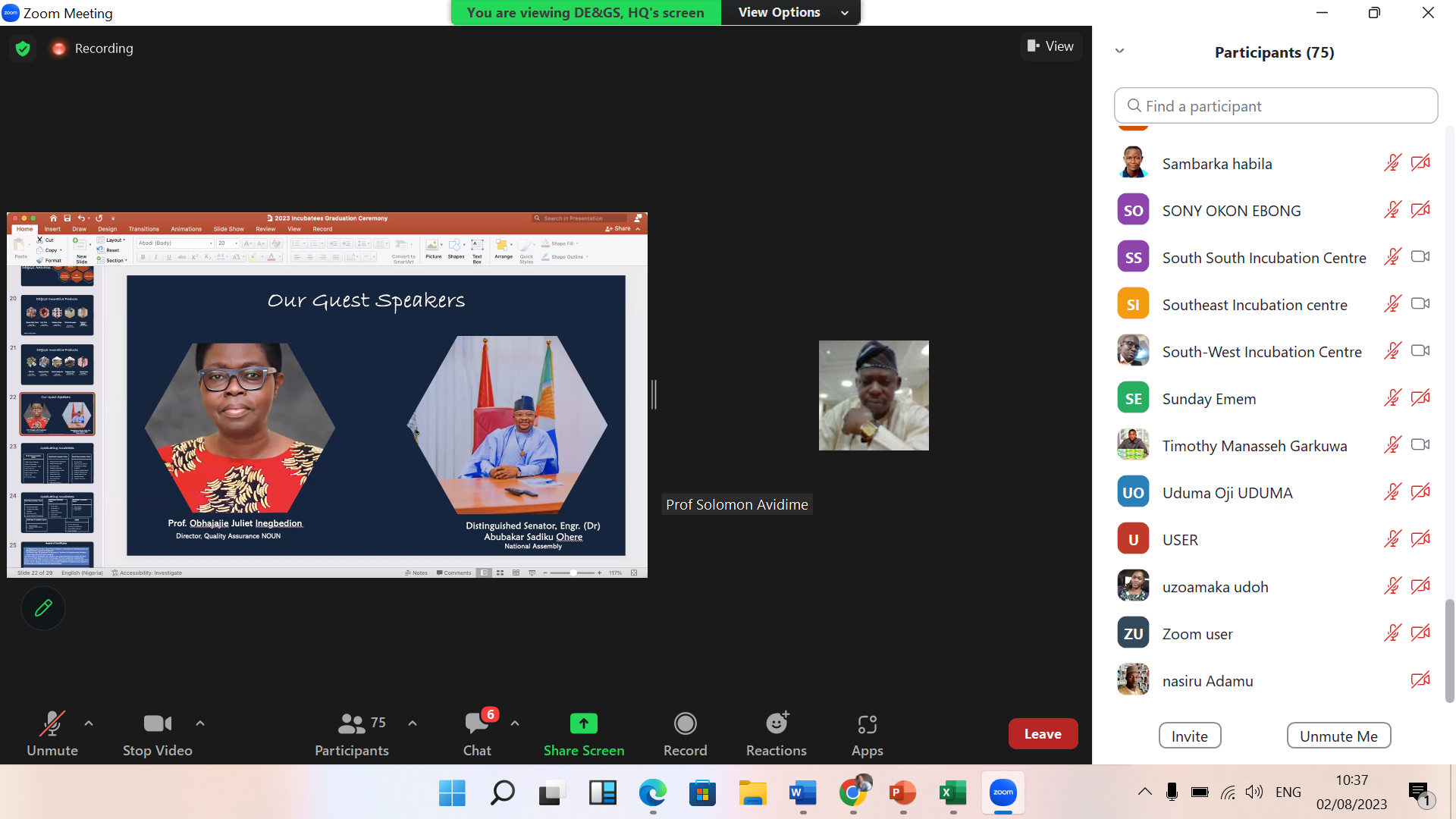Select participant uzoamaka udoh
This screenshot has height=819, width=1456.
[1274, 587]
